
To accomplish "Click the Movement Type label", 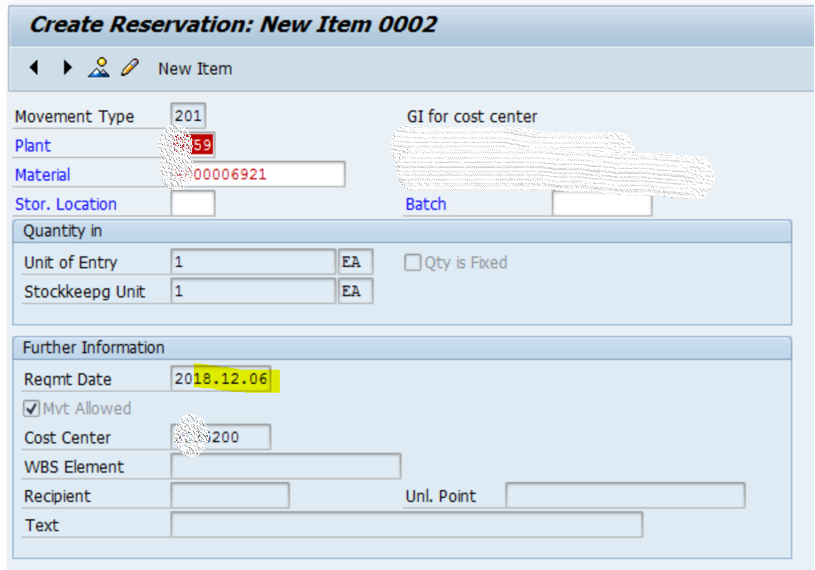I will click(74, 116).
